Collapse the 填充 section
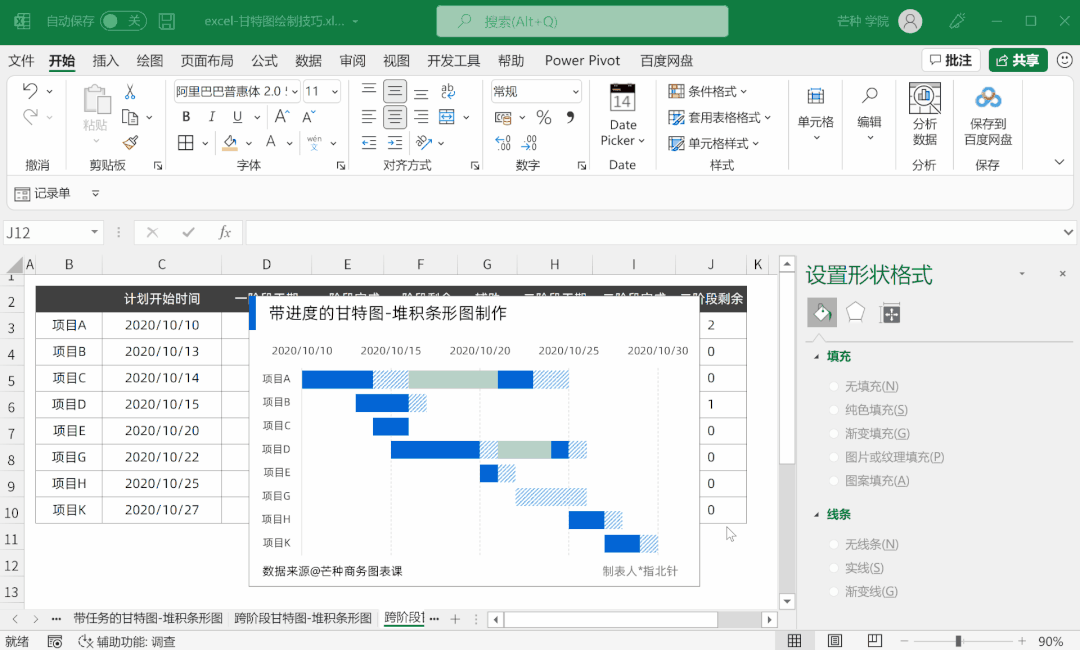Viewport: 1080px width, 650px height. coord(817,356)
